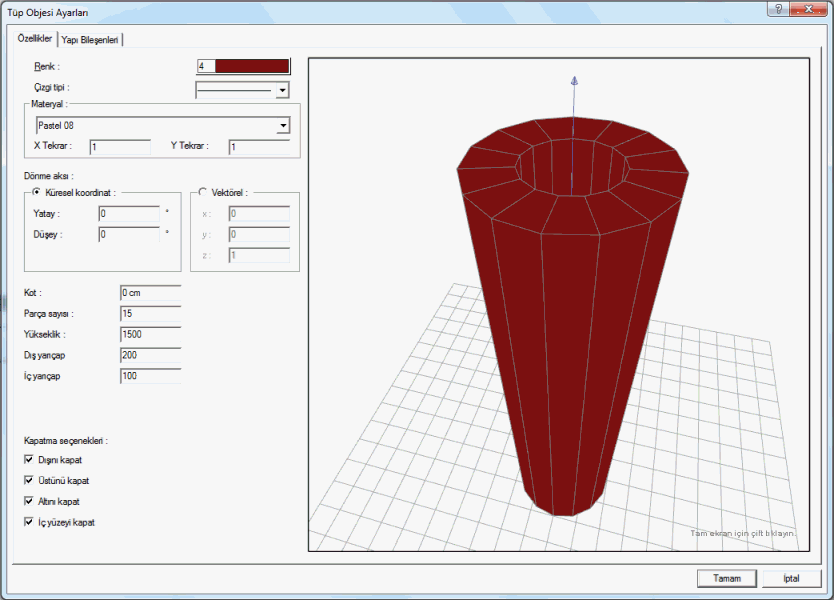Toggle the İç yüzeyi kapat checkbox
This screenshot has height=600, width=834.
coord(29,521)
